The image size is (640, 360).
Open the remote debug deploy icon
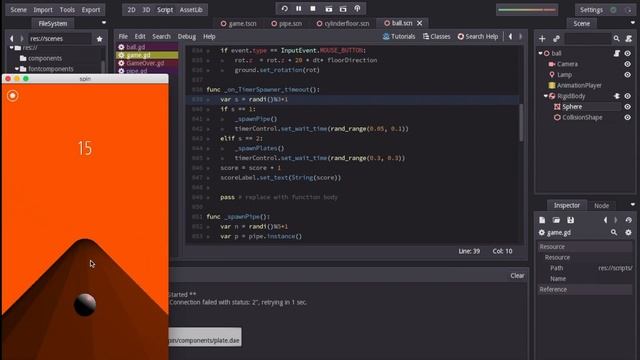[x=357, y=9]
